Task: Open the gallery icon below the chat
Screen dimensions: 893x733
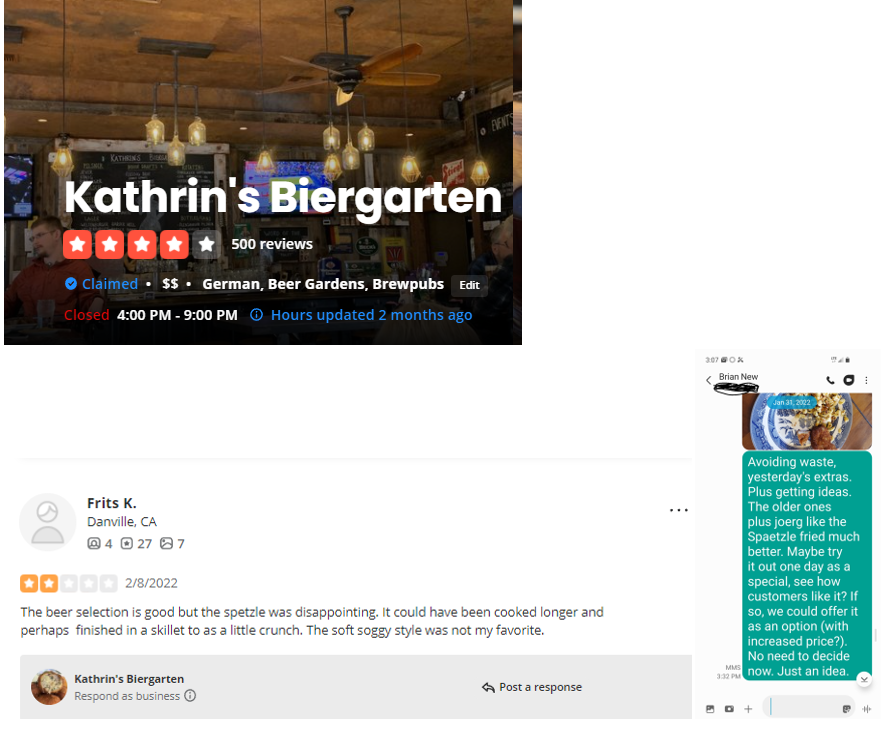Action: [710, 709]
